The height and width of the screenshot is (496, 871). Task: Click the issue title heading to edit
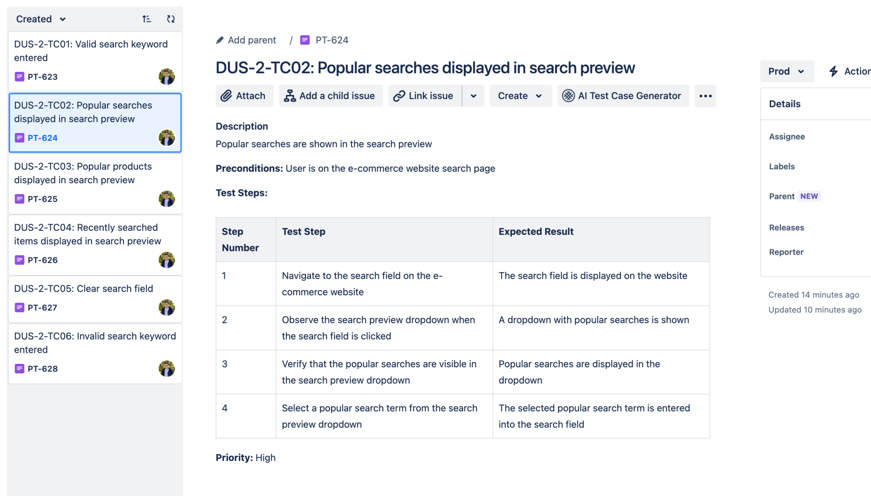pyautogui.click(x=425, y=68)
